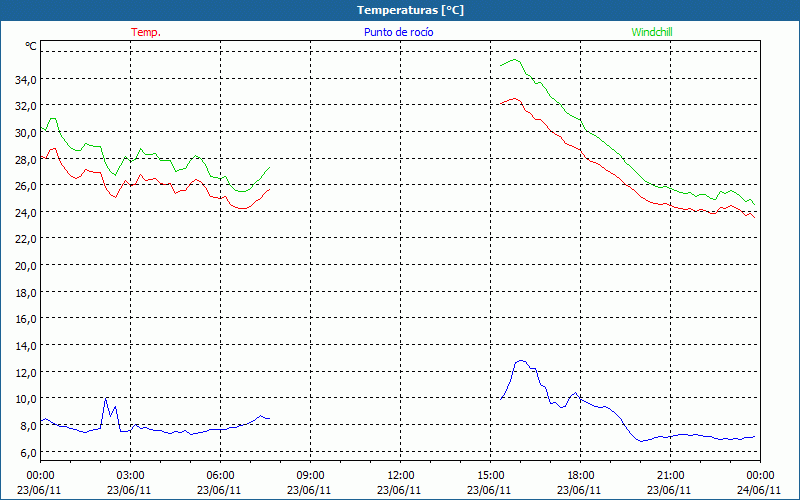This screenshot has height=500, width=800.
Task: Click the 6,0 y-axis value
Action: (x=28, y=452)
